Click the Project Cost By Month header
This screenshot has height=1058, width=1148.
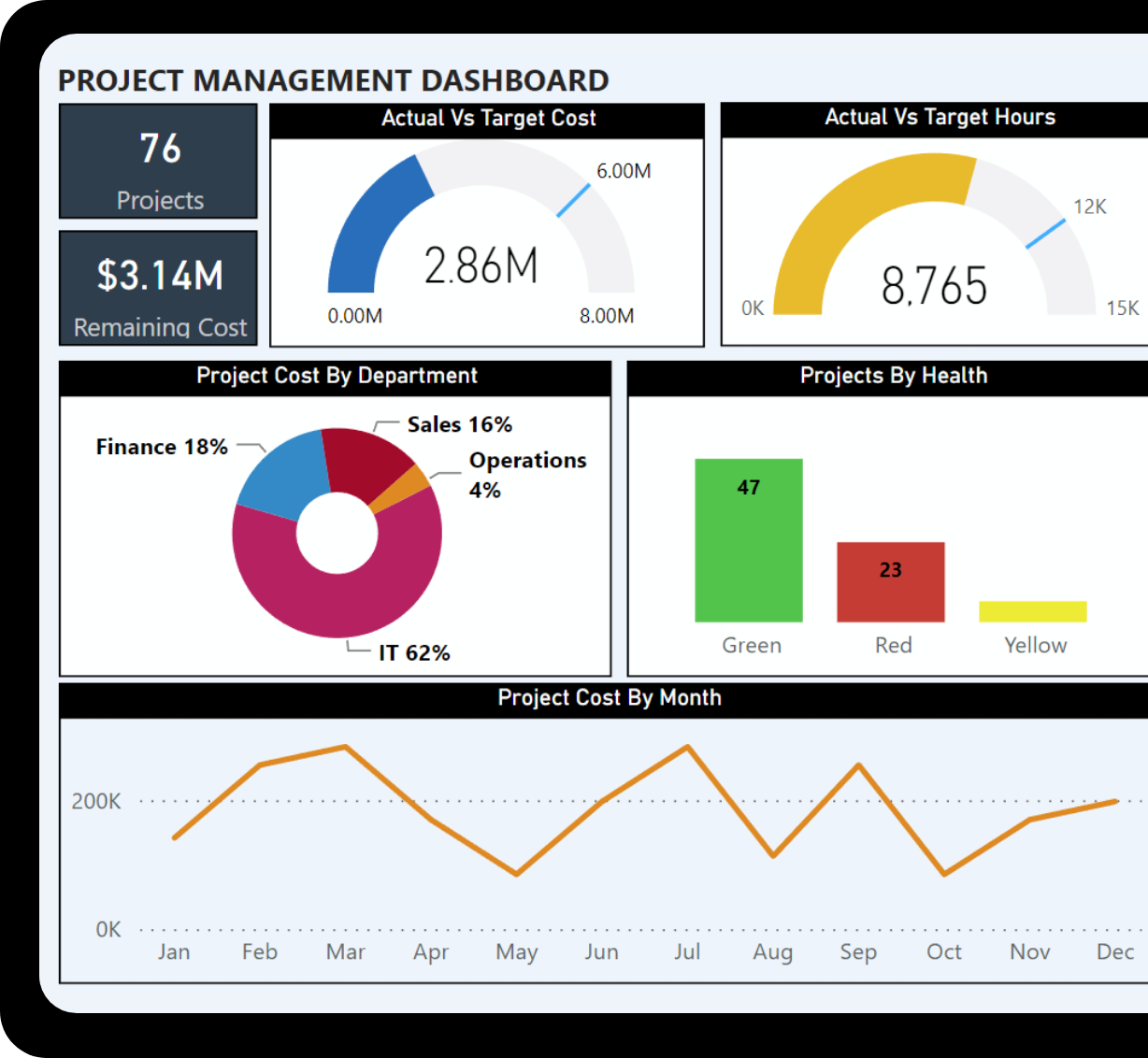pyautogui.click(x=609, y=699)
